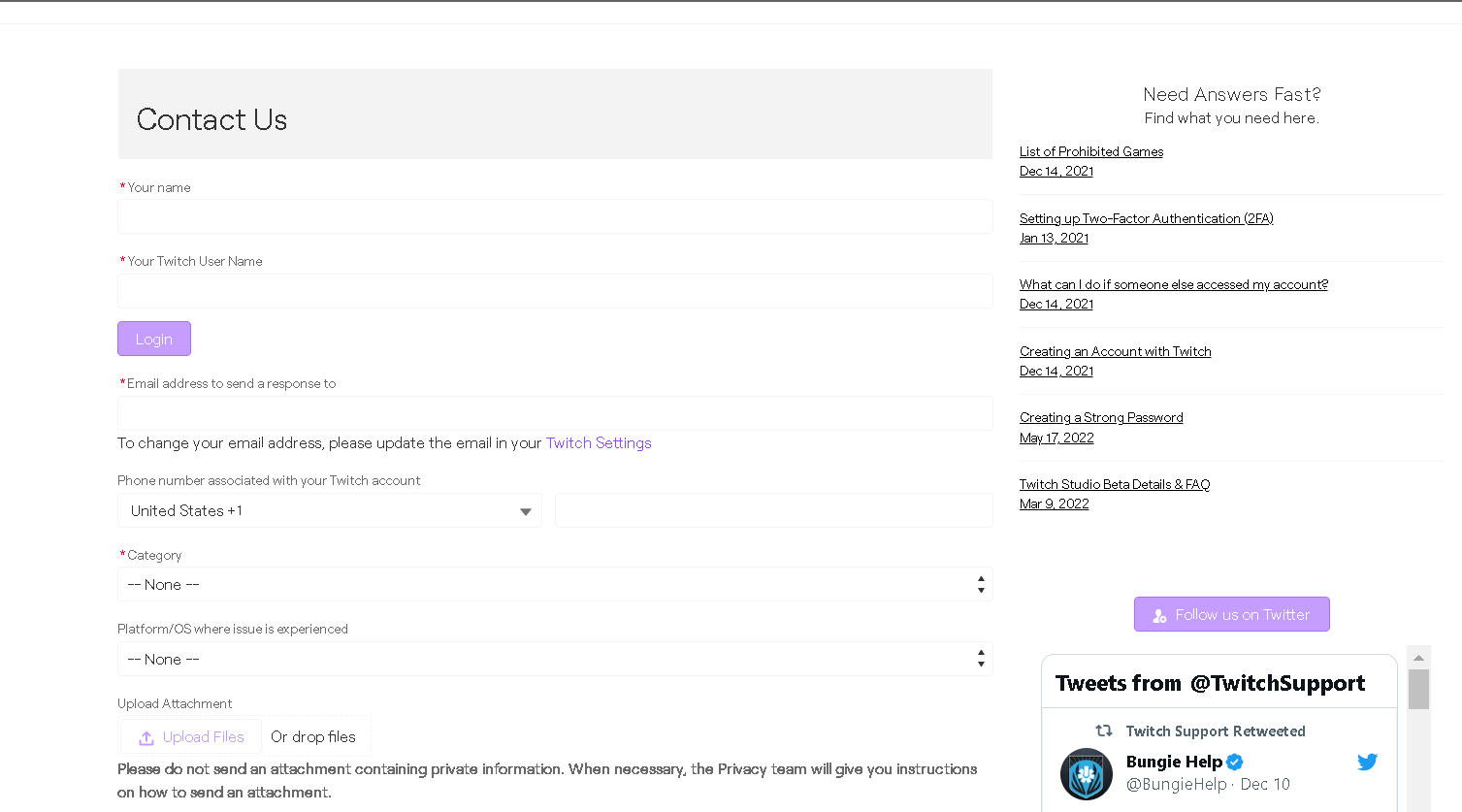Click the Upload Files button
Viewport: 1462px width, 812px height.
click(191, 736)
